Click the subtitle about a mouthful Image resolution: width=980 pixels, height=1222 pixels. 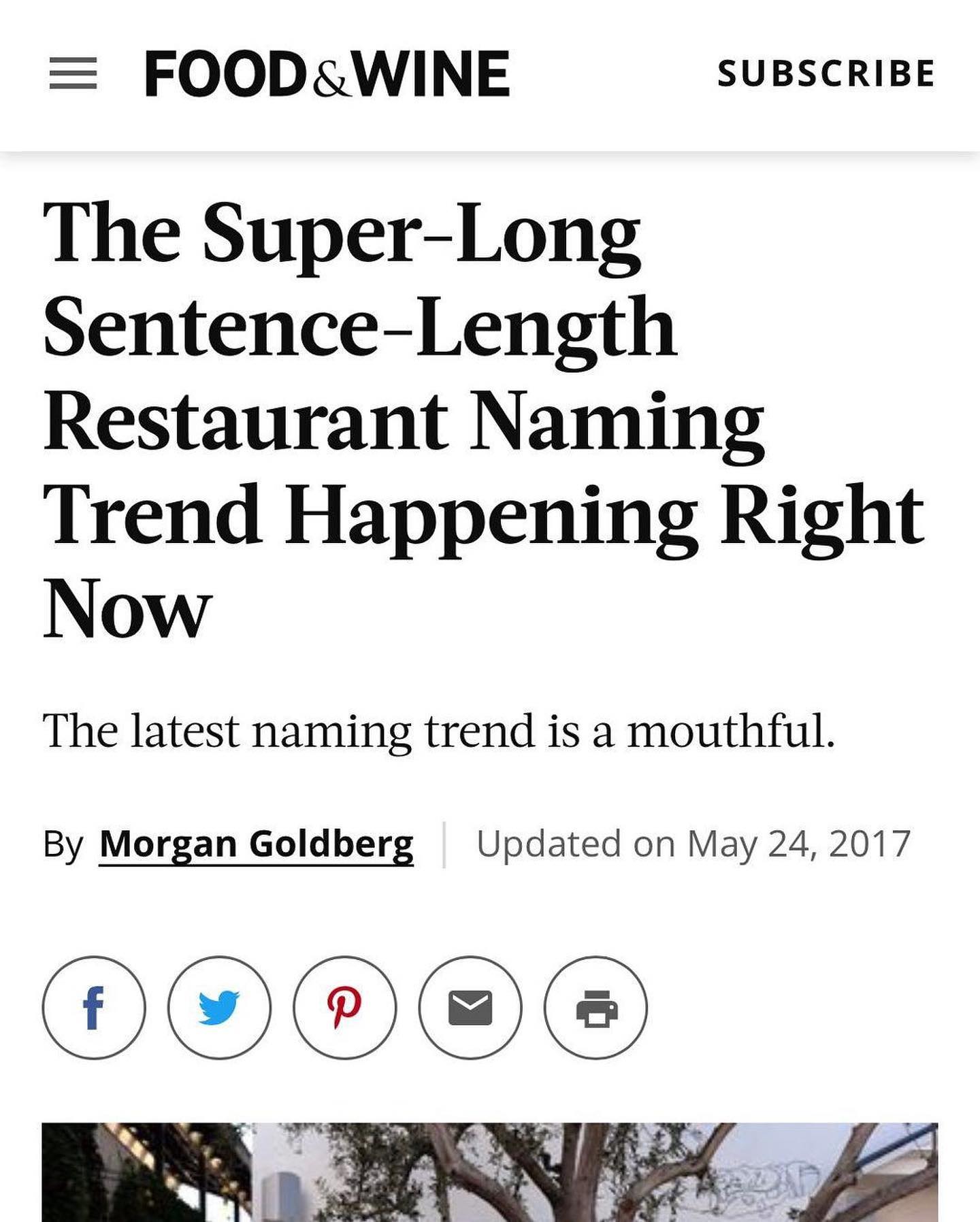[x=439, y=731]
